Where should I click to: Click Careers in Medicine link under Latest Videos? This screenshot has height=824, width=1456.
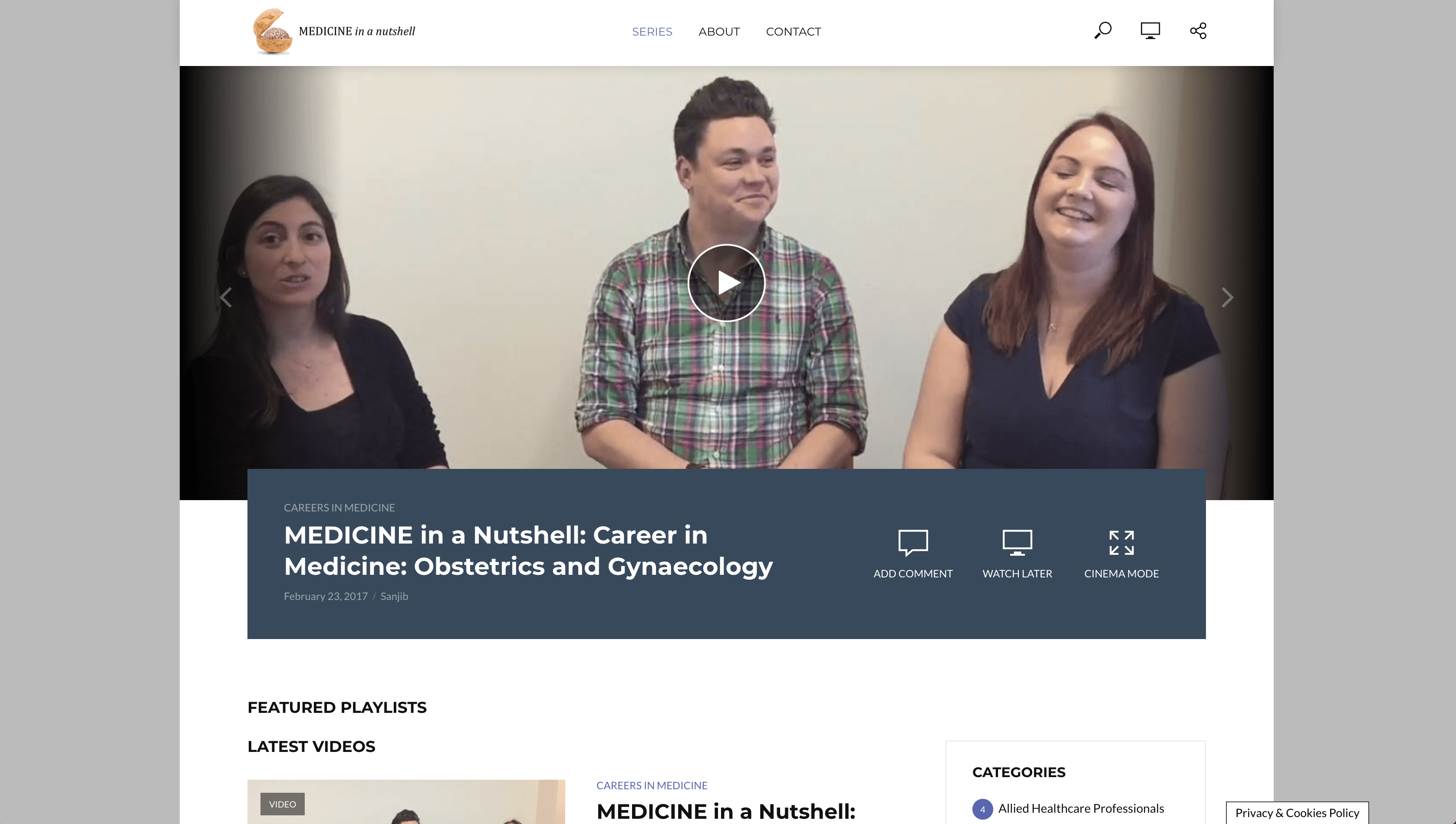click(651, 785)
